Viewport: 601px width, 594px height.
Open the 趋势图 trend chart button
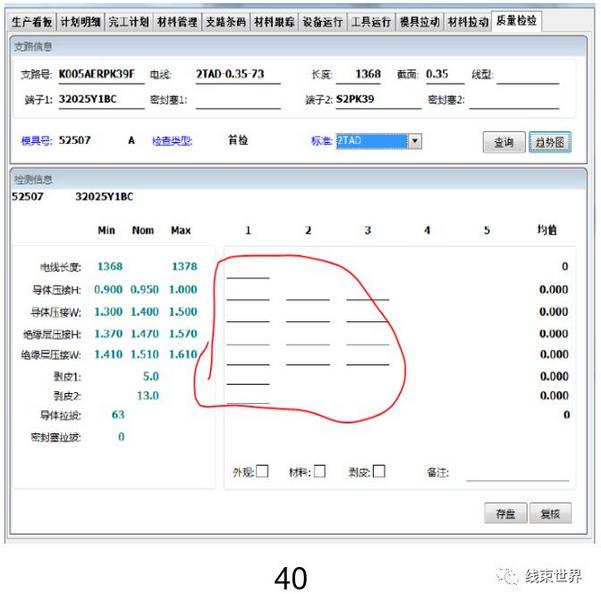pyautogui.click(x=550, y=142)
